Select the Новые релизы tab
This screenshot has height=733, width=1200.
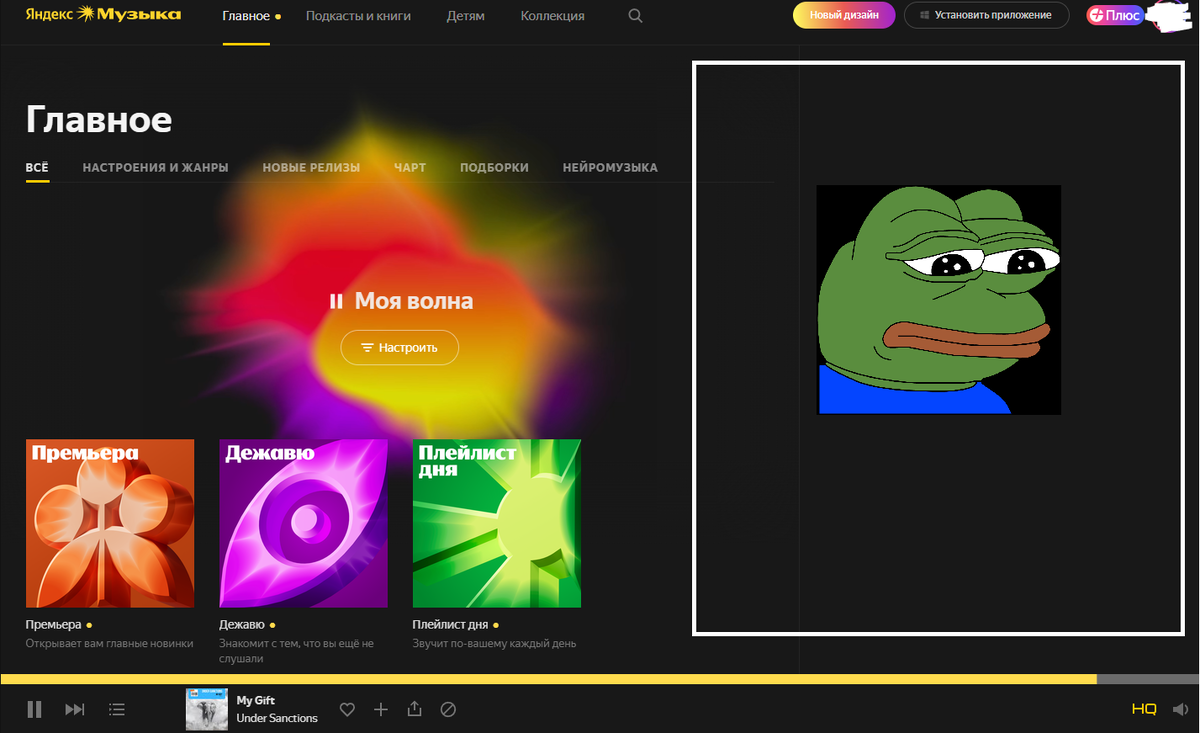click(x=311, y=167)
